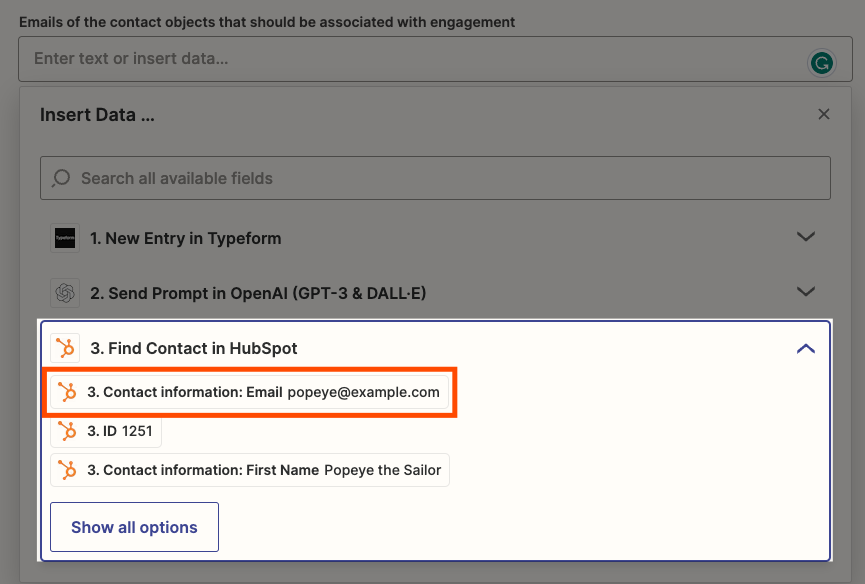Insert Contact information First Name field
This screenshot has height=584, width=865.
pyautogui.click(x=250, y=470)
